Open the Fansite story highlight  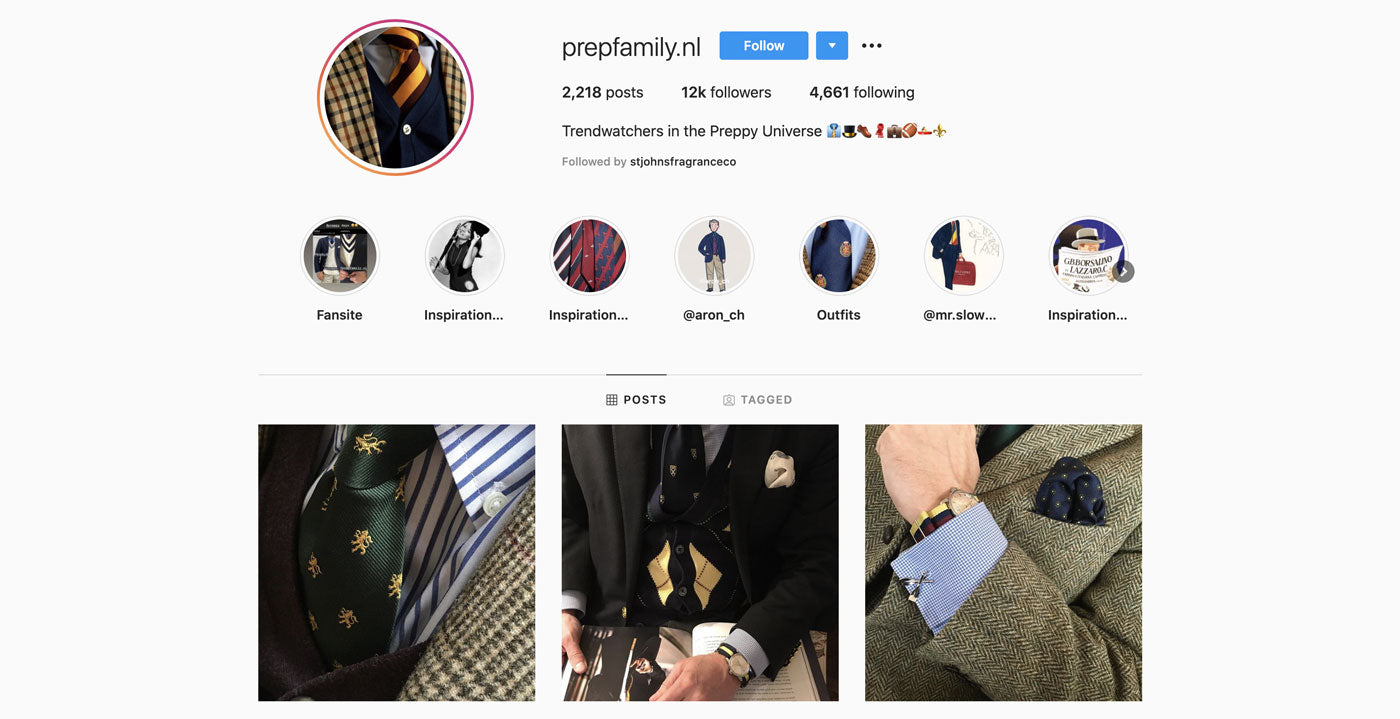pyautogui.click(x=340, y=256)
